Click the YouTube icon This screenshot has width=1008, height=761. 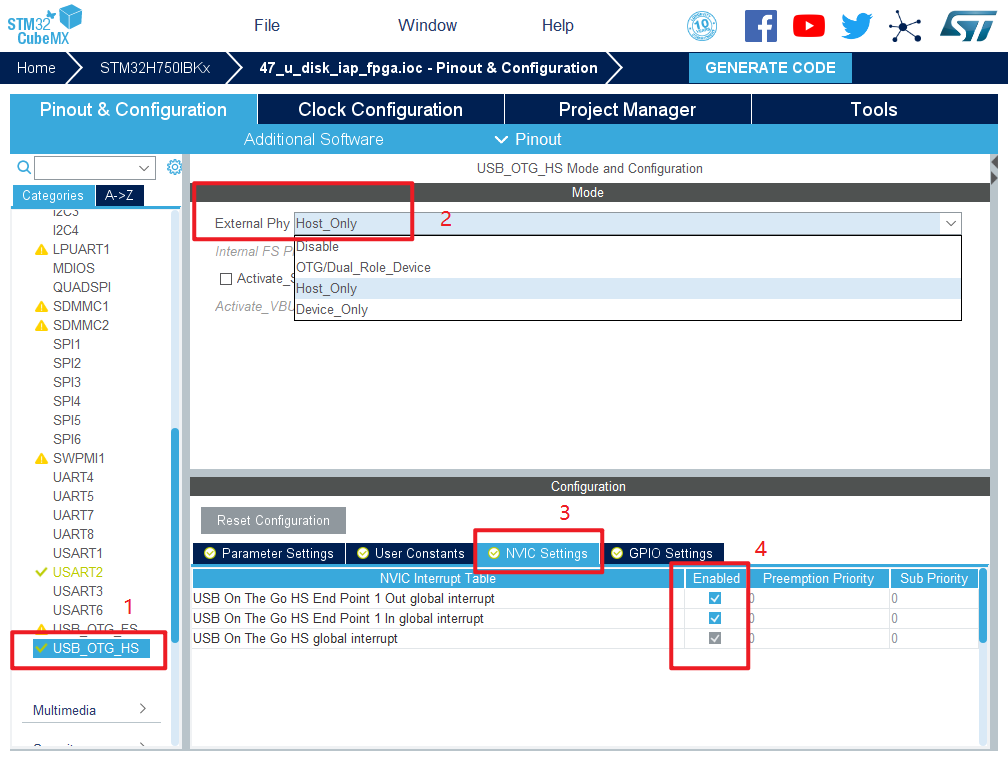[808, 26]
